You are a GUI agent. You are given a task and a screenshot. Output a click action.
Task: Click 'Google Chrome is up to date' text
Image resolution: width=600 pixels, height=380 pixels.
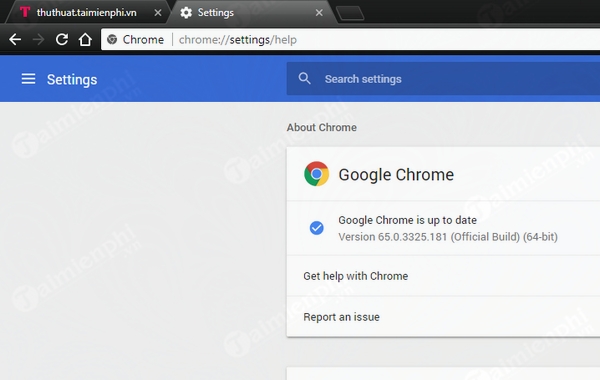(x=408, y=220)
